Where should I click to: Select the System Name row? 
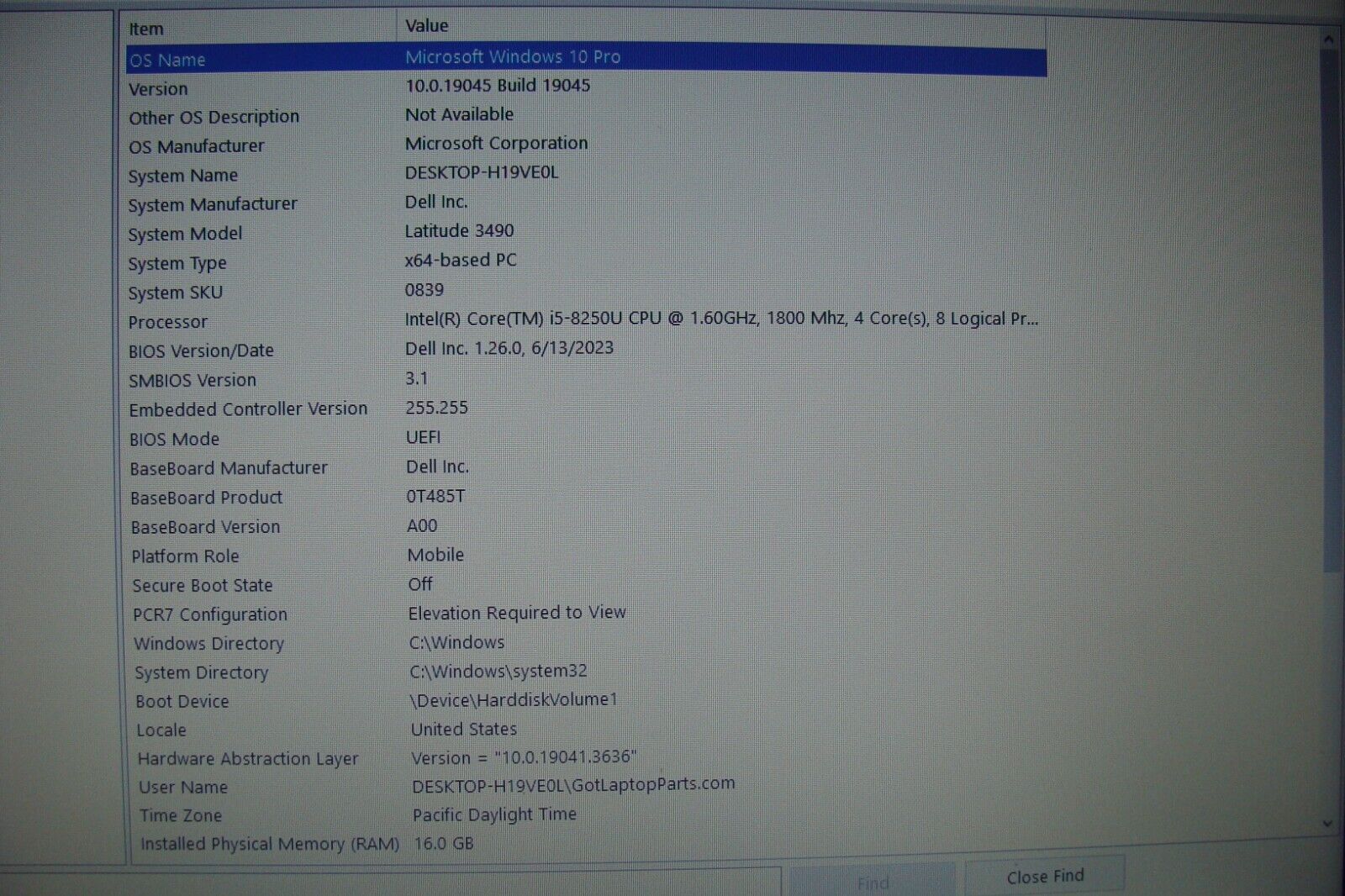587,175
